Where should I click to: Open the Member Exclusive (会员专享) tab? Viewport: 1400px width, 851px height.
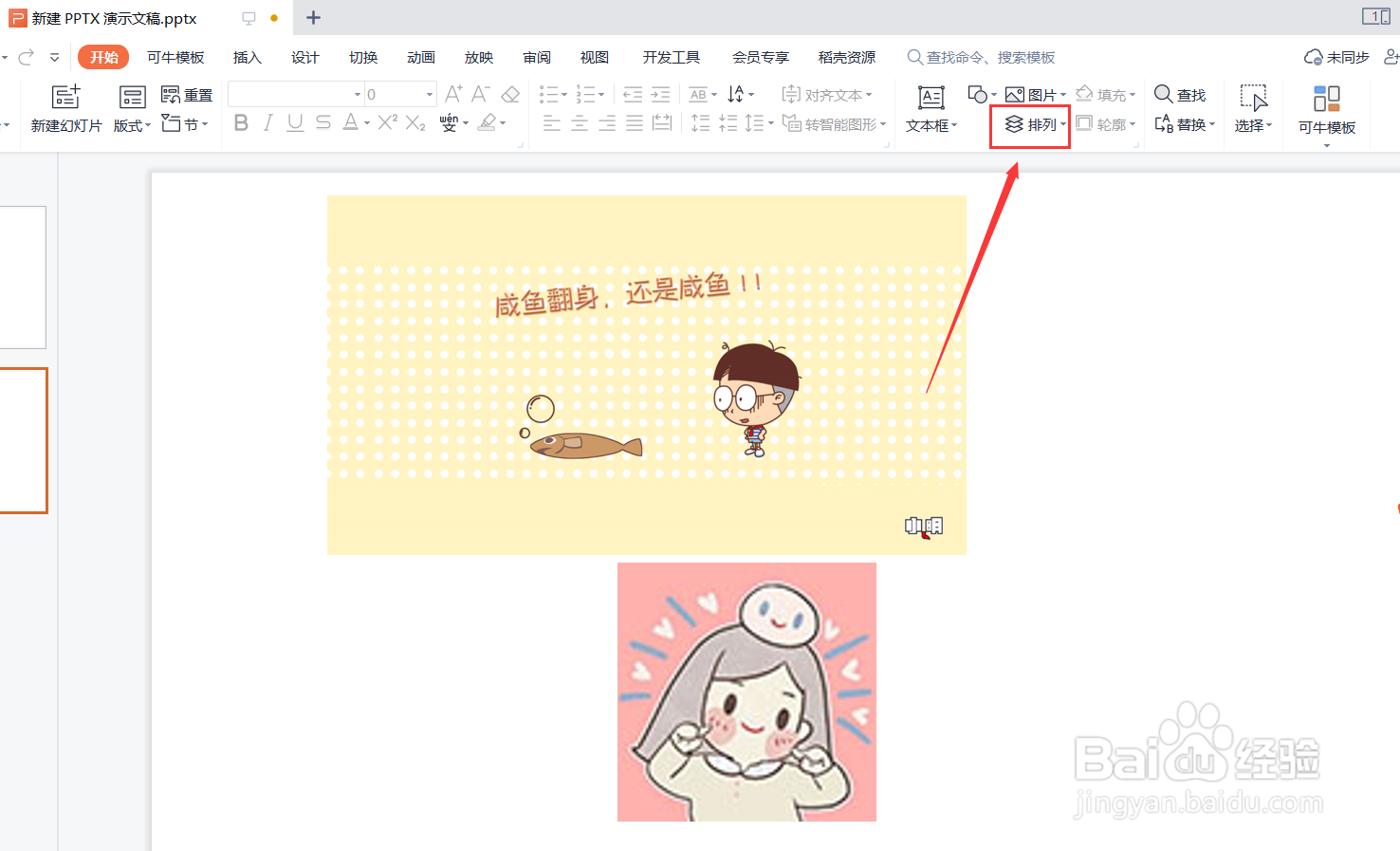(x=760, y=58)
